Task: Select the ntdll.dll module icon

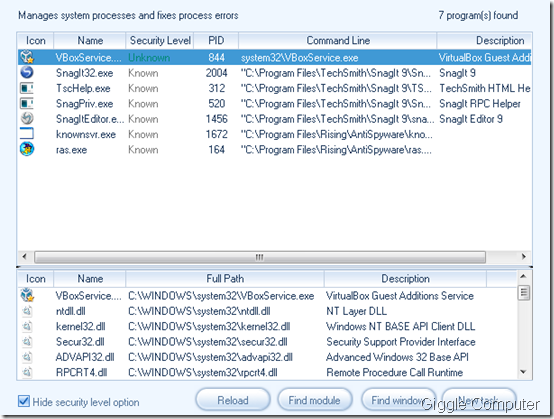Action: coord(27,311)
